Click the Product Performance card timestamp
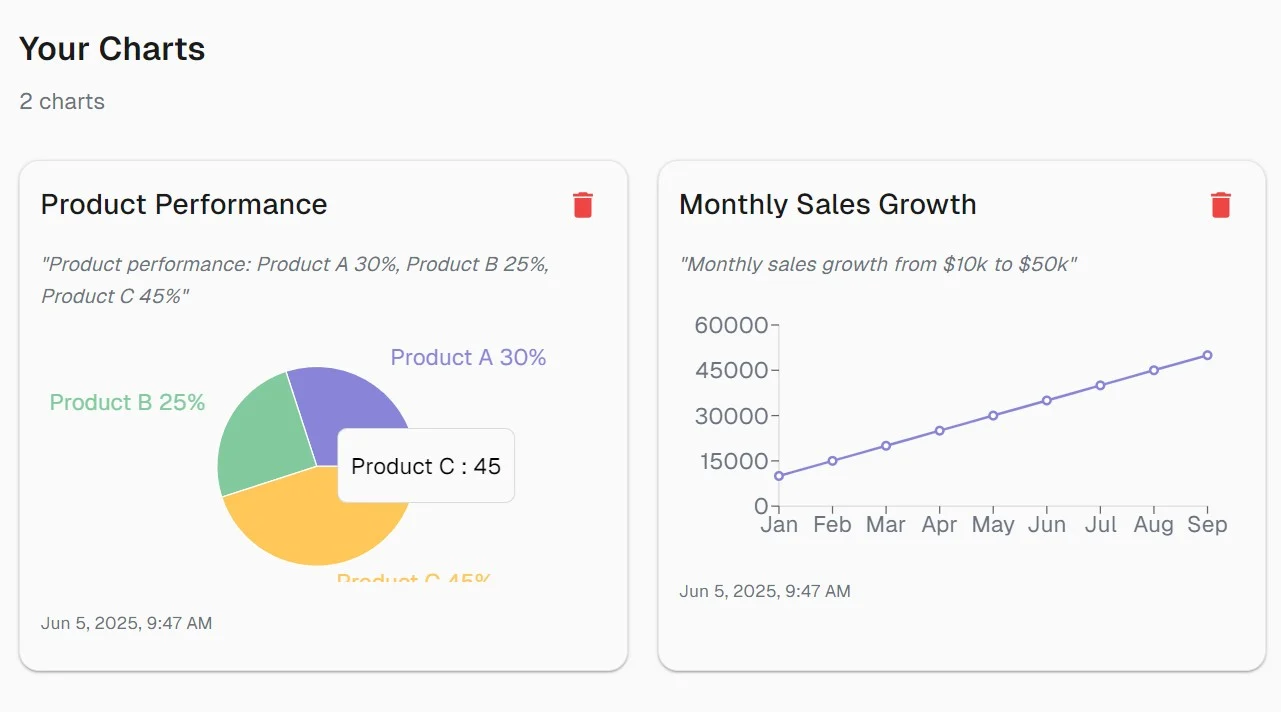Screen dimensions: 1281x712 click(x=126, y=623)
